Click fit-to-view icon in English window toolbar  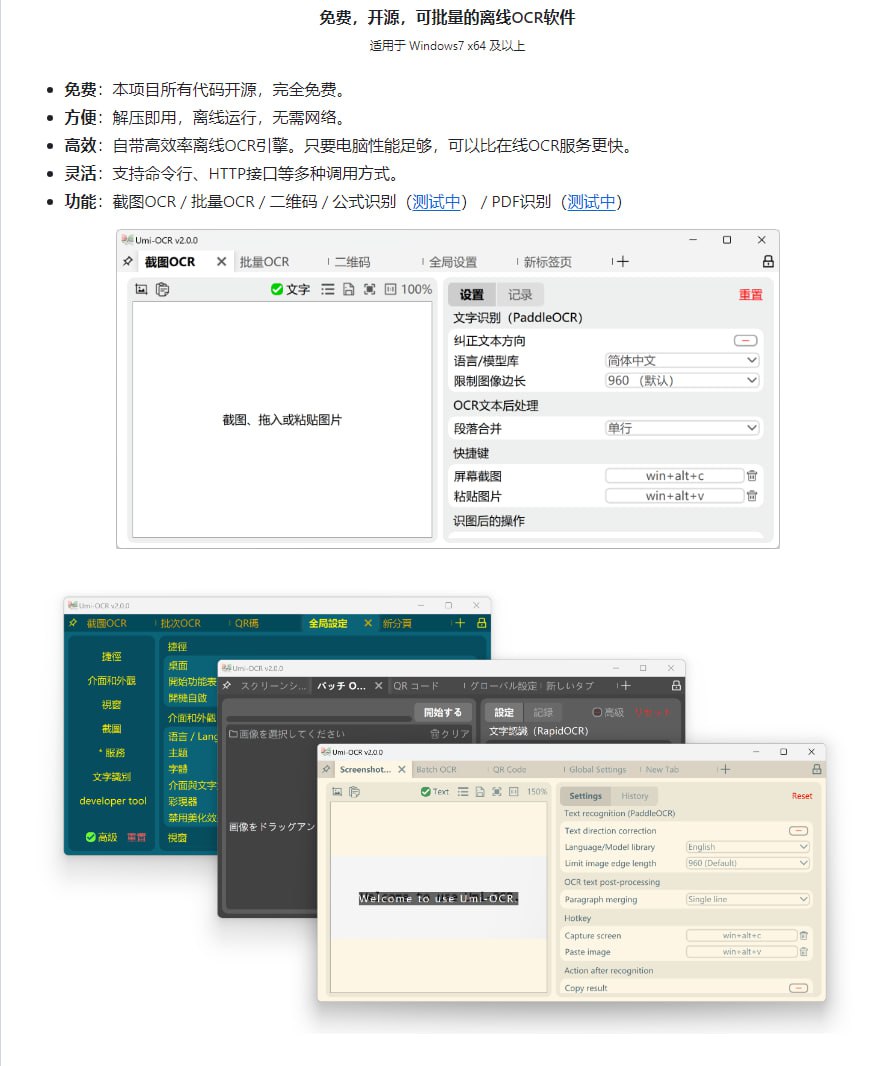tap(497, 791)
